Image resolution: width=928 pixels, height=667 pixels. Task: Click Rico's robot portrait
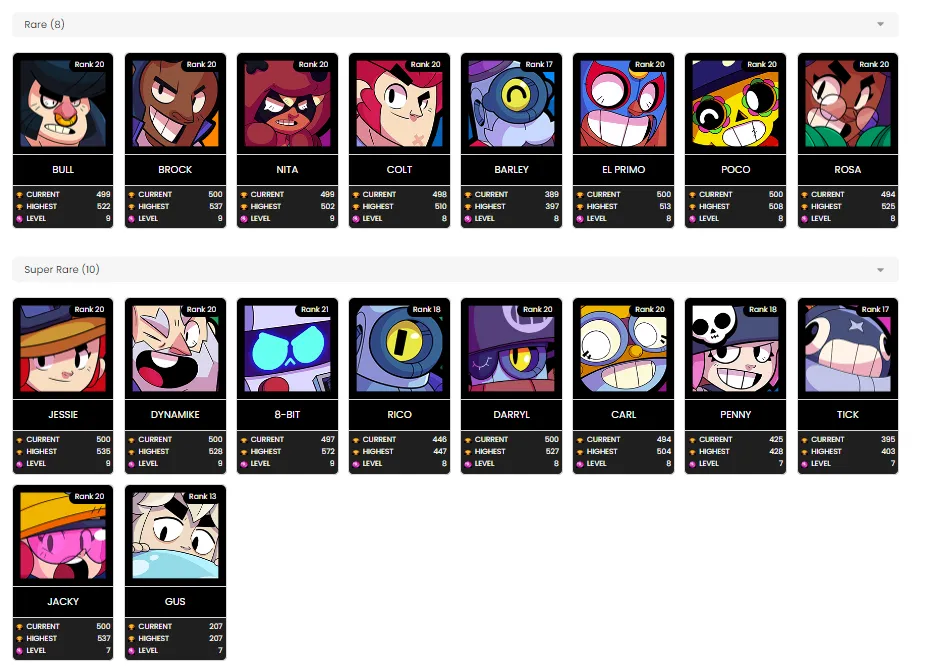399,349
